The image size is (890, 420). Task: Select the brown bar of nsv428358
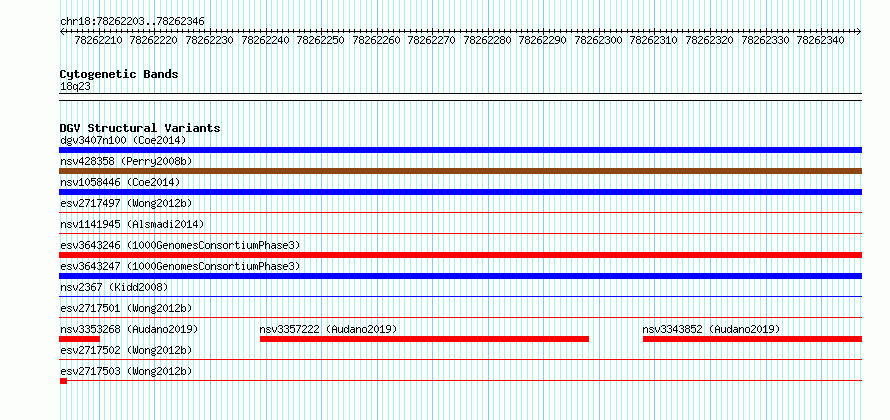click(460, 171)
